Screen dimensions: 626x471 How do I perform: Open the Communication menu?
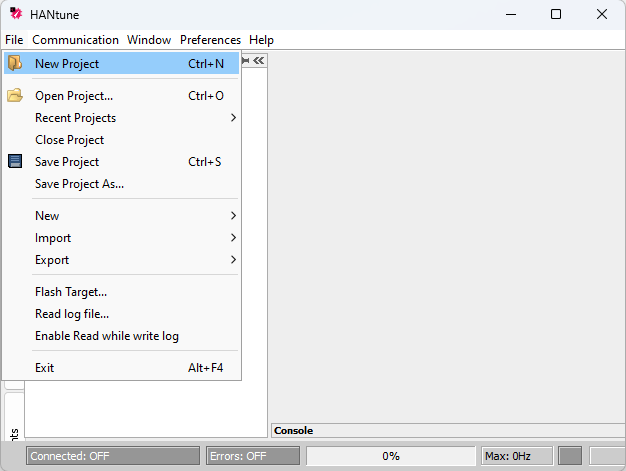[75, 40]
